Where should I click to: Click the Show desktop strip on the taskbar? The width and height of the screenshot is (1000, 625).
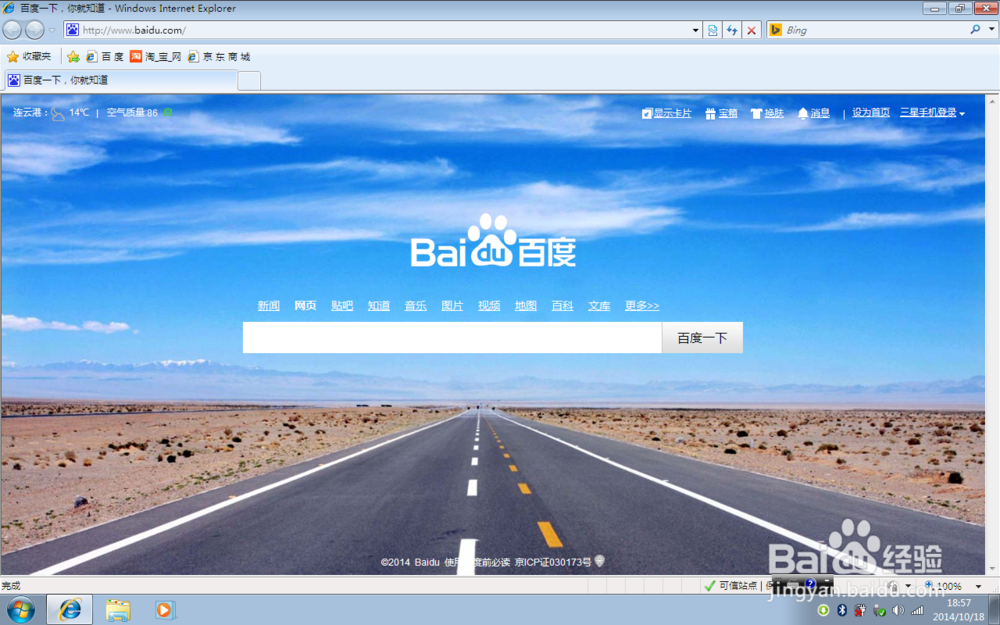pyautogui.click(x=994, y=610)
